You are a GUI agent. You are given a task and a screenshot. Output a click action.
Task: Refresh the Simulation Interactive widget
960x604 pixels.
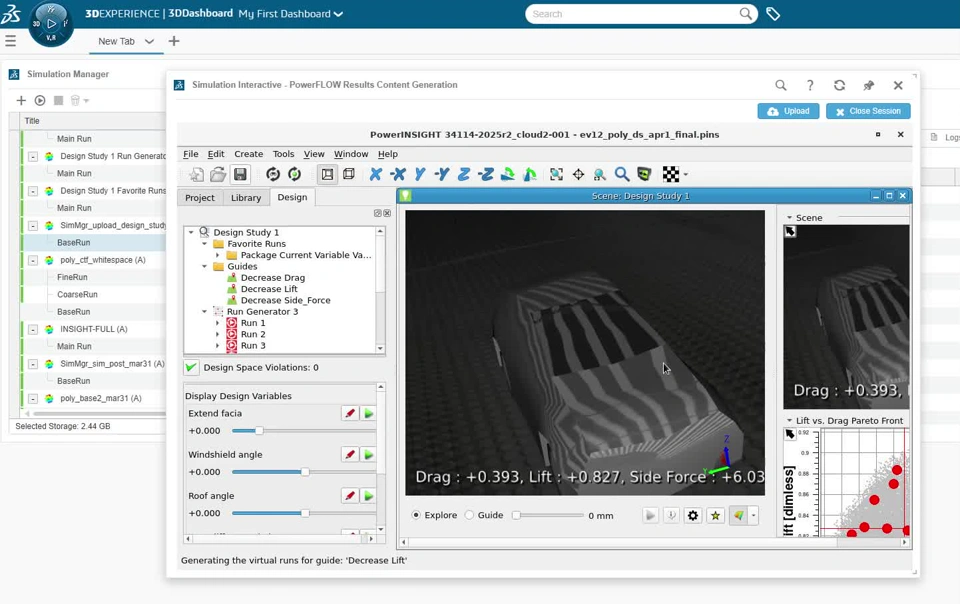pos(839,85)
